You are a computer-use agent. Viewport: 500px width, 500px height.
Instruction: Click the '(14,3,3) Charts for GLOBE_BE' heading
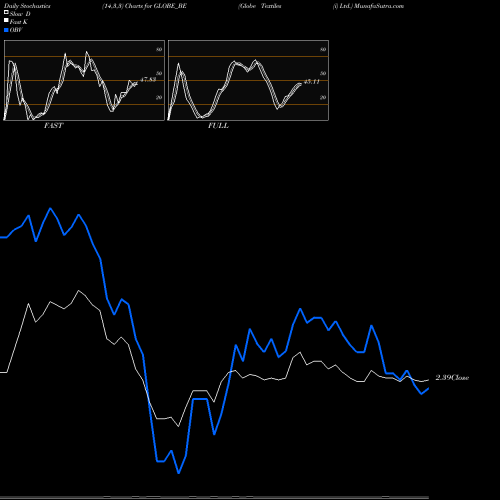click(144, 6)
